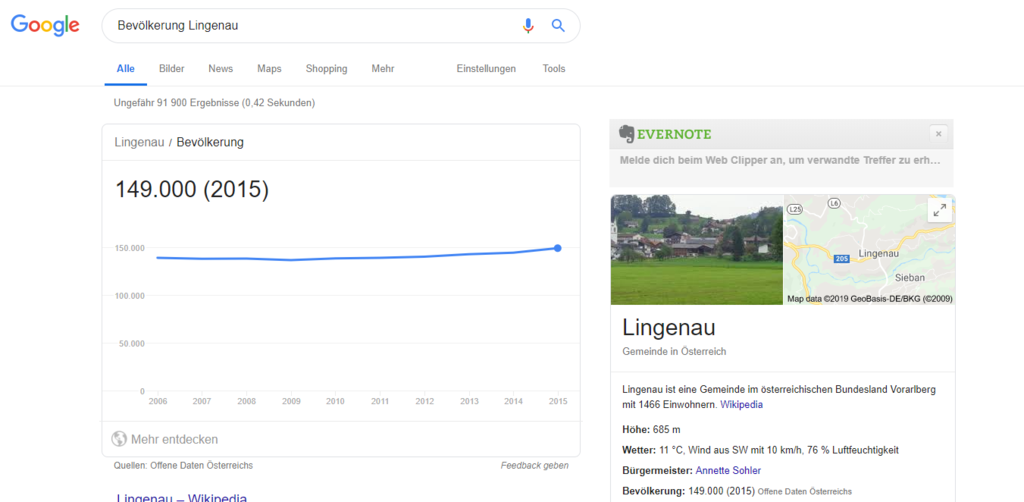Viewport: 1024px width, 502px height.
Task: Open the Wikipedia link in description
Action: tap(741, 405)
